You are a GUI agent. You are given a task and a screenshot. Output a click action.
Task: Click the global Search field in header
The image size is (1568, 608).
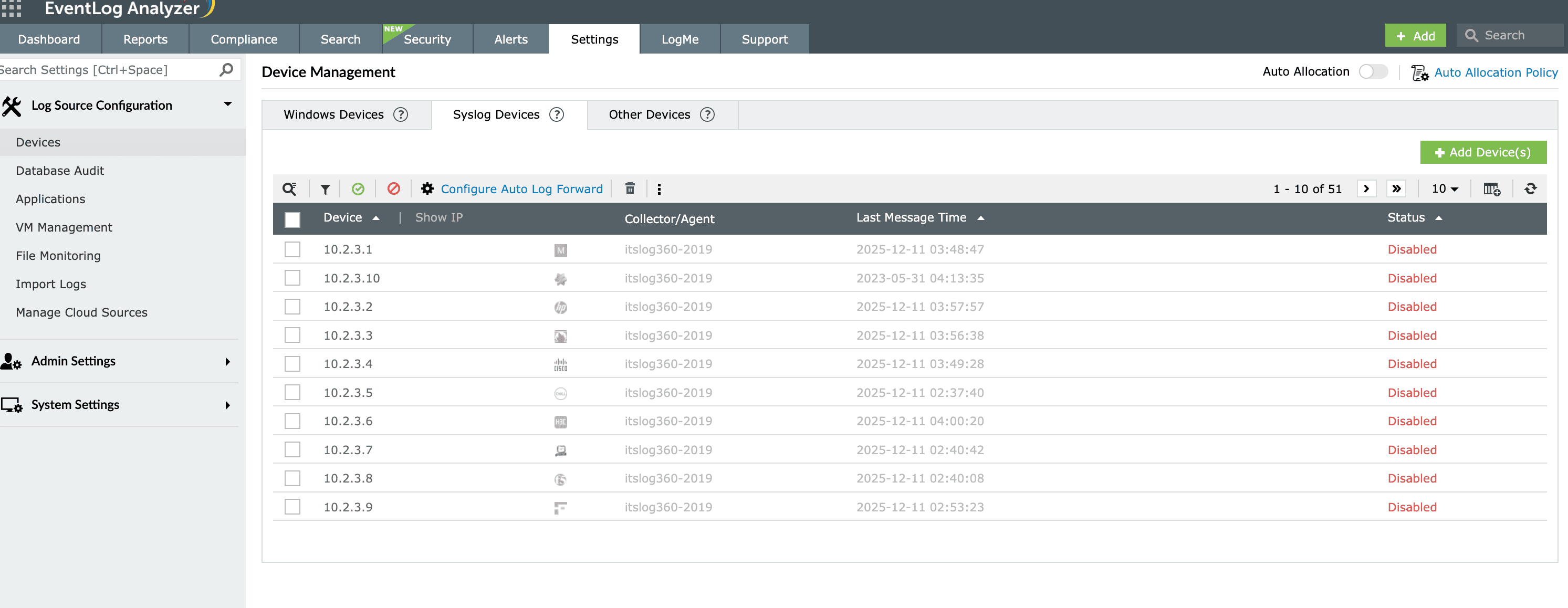point(1510,35)
